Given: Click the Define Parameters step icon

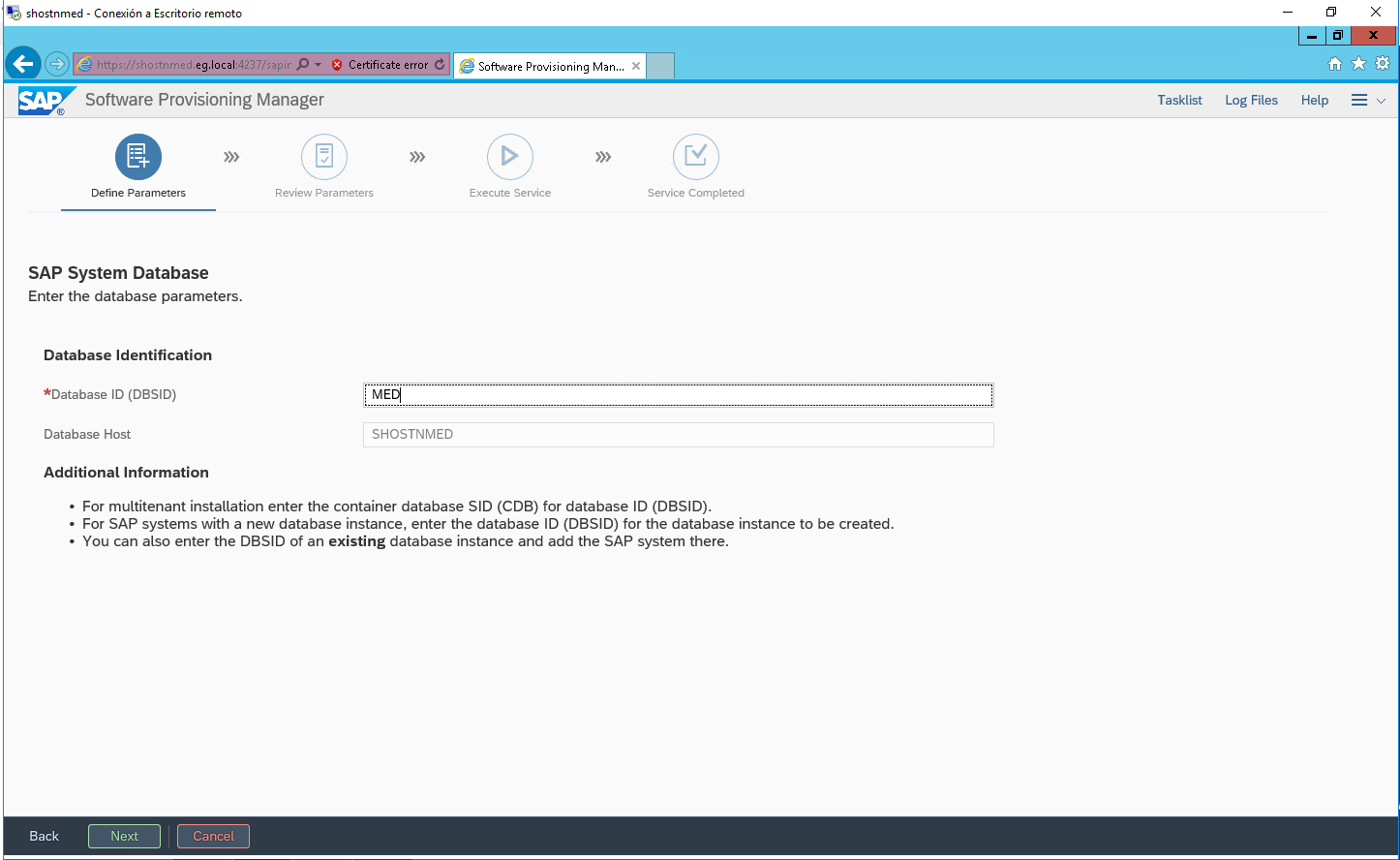Looking at the screenshot, I should [x=138, y=157].
